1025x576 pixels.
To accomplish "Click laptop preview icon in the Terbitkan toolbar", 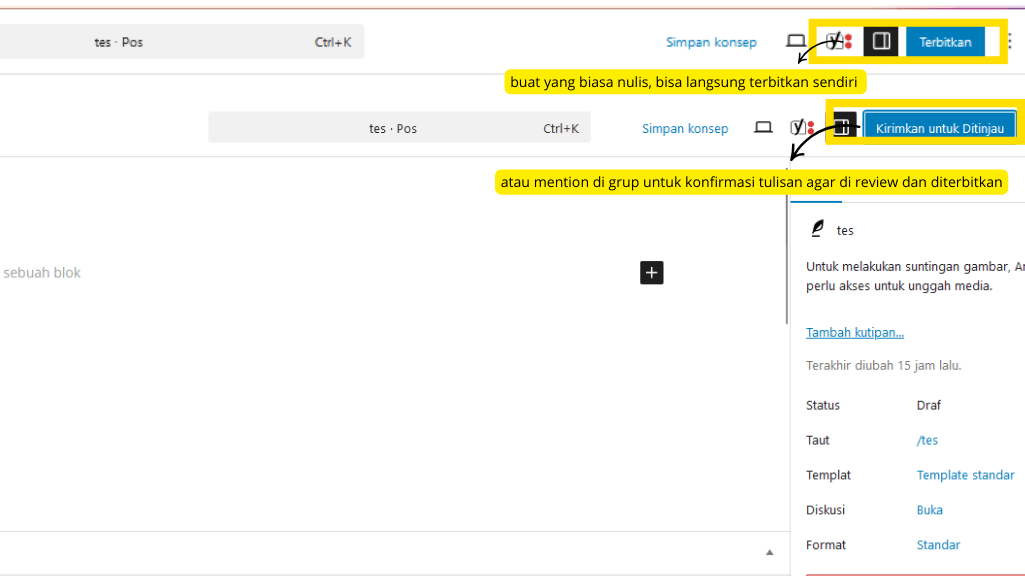I will [795, 41].
